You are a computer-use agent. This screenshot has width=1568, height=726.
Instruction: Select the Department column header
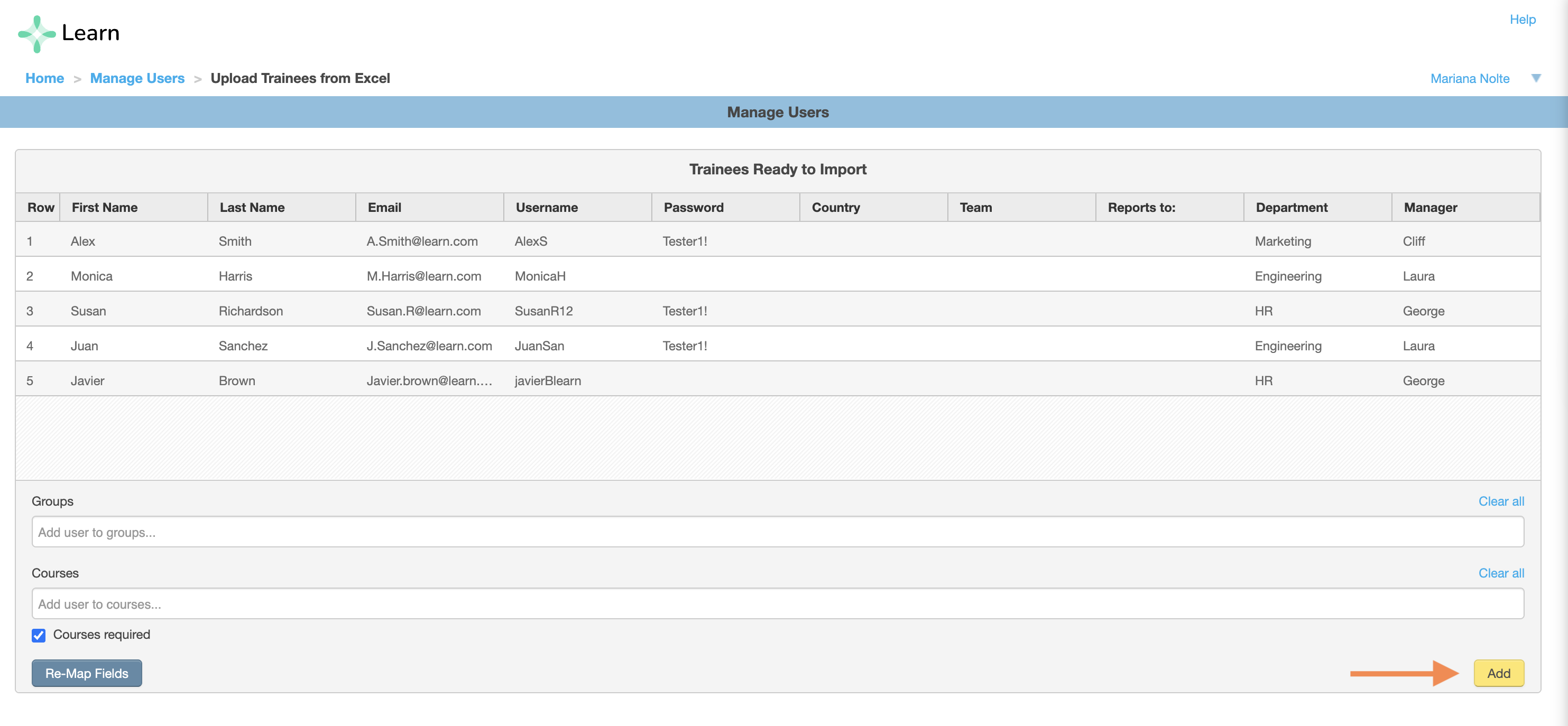pyautogui.click(x=1317, y=208)
